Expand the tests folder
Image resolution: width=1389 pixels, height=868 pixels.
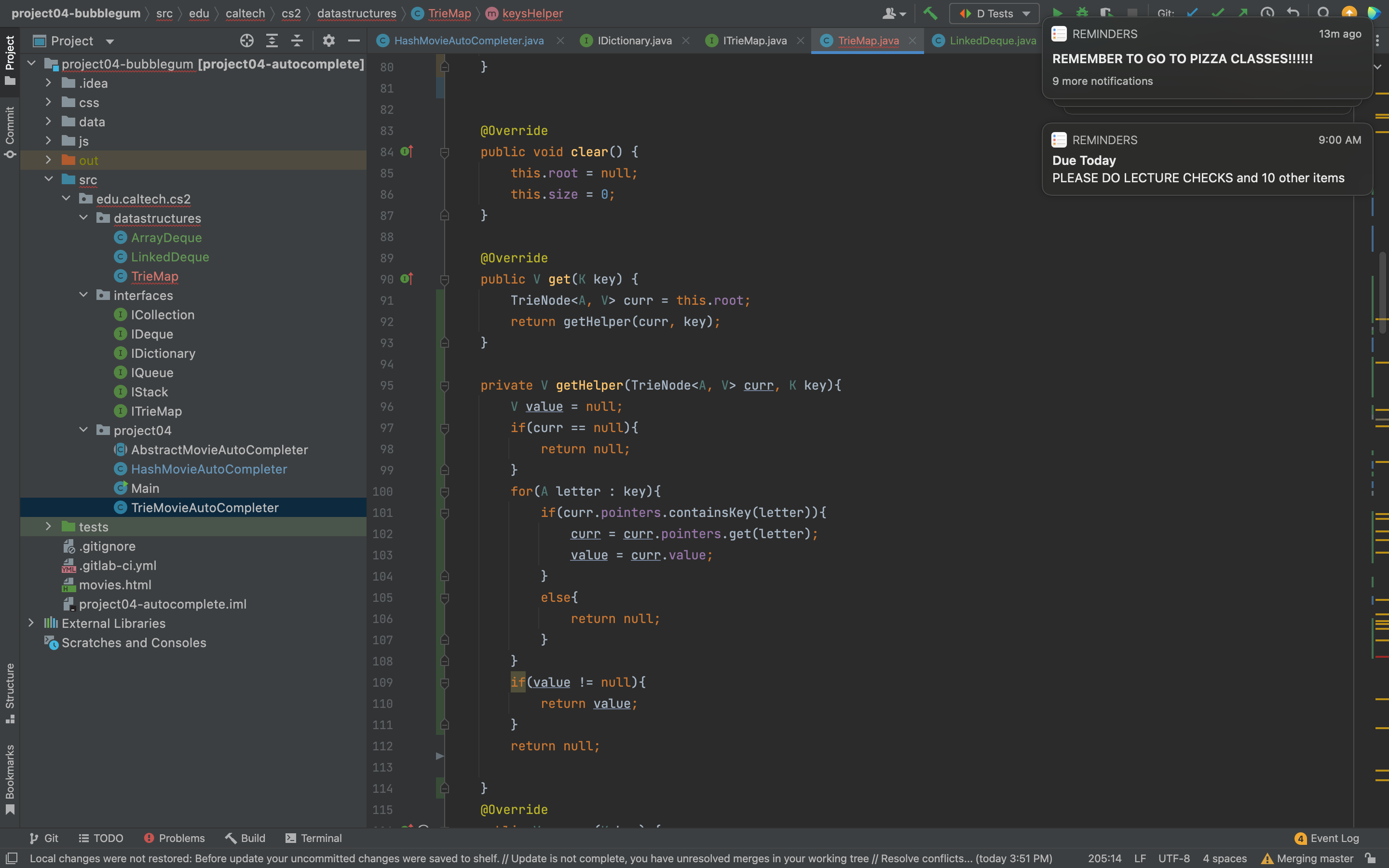coord(48,527)
